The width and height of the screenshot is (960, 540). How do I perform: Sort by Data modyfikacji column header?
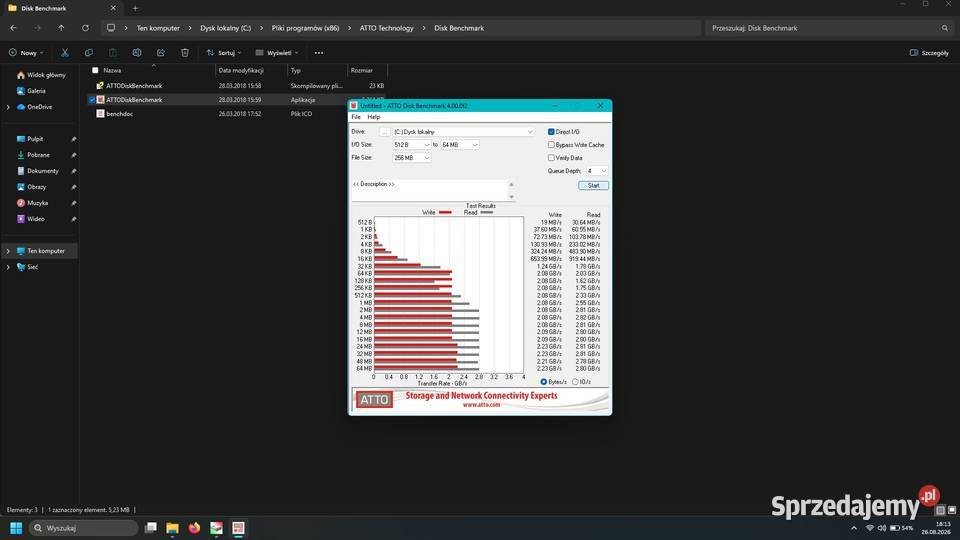coord(241,70)
